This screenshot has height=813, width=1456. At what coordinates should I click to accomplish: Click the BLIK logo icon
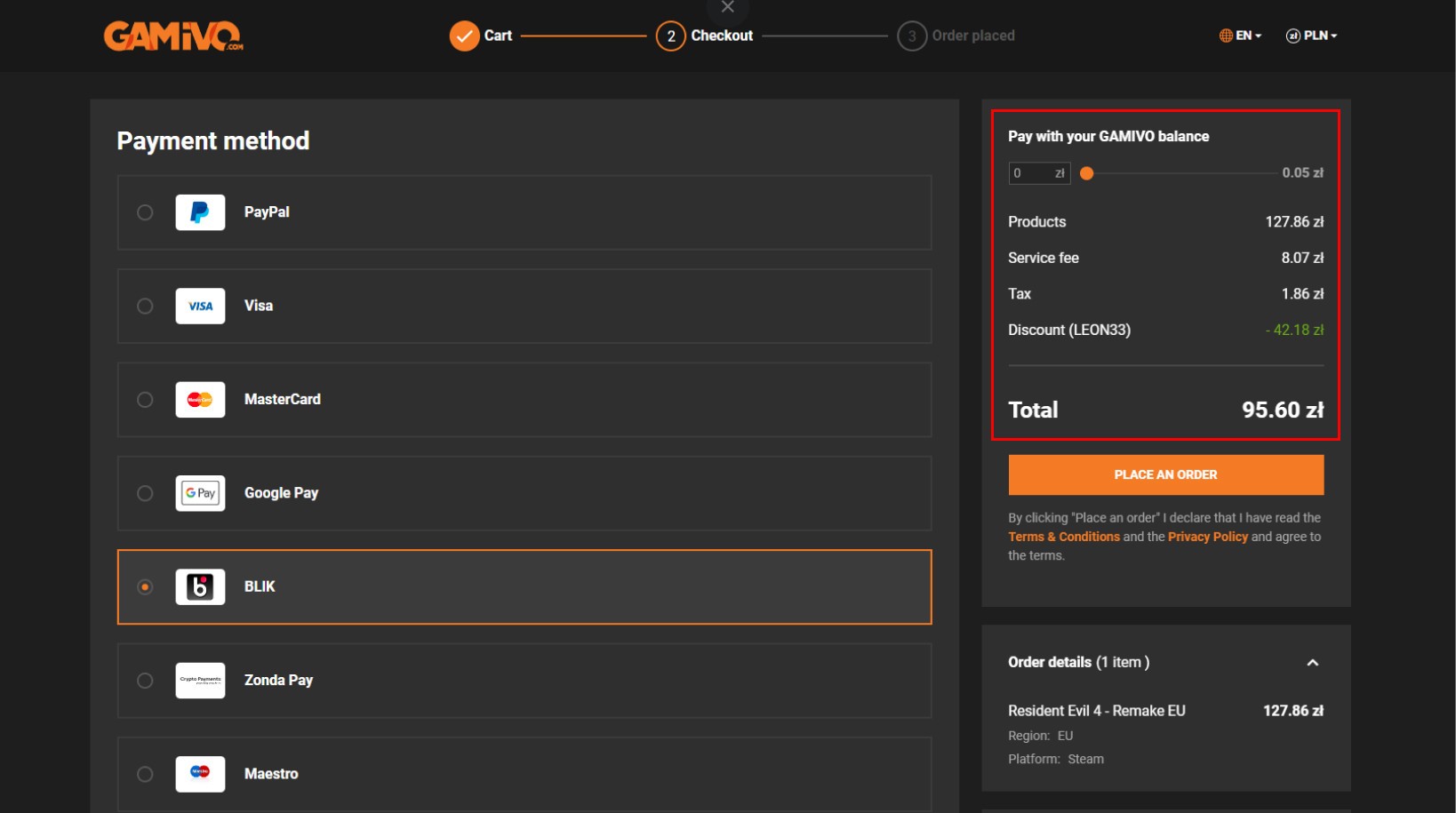(x=200, y=587)
